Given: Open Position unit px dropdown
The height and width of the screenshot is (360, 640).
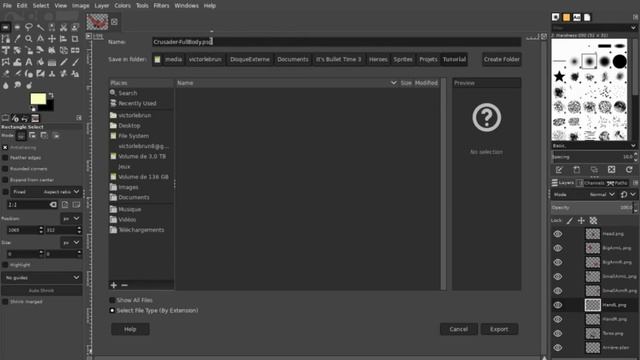Looking at the screenshot, I should (71, 219).
